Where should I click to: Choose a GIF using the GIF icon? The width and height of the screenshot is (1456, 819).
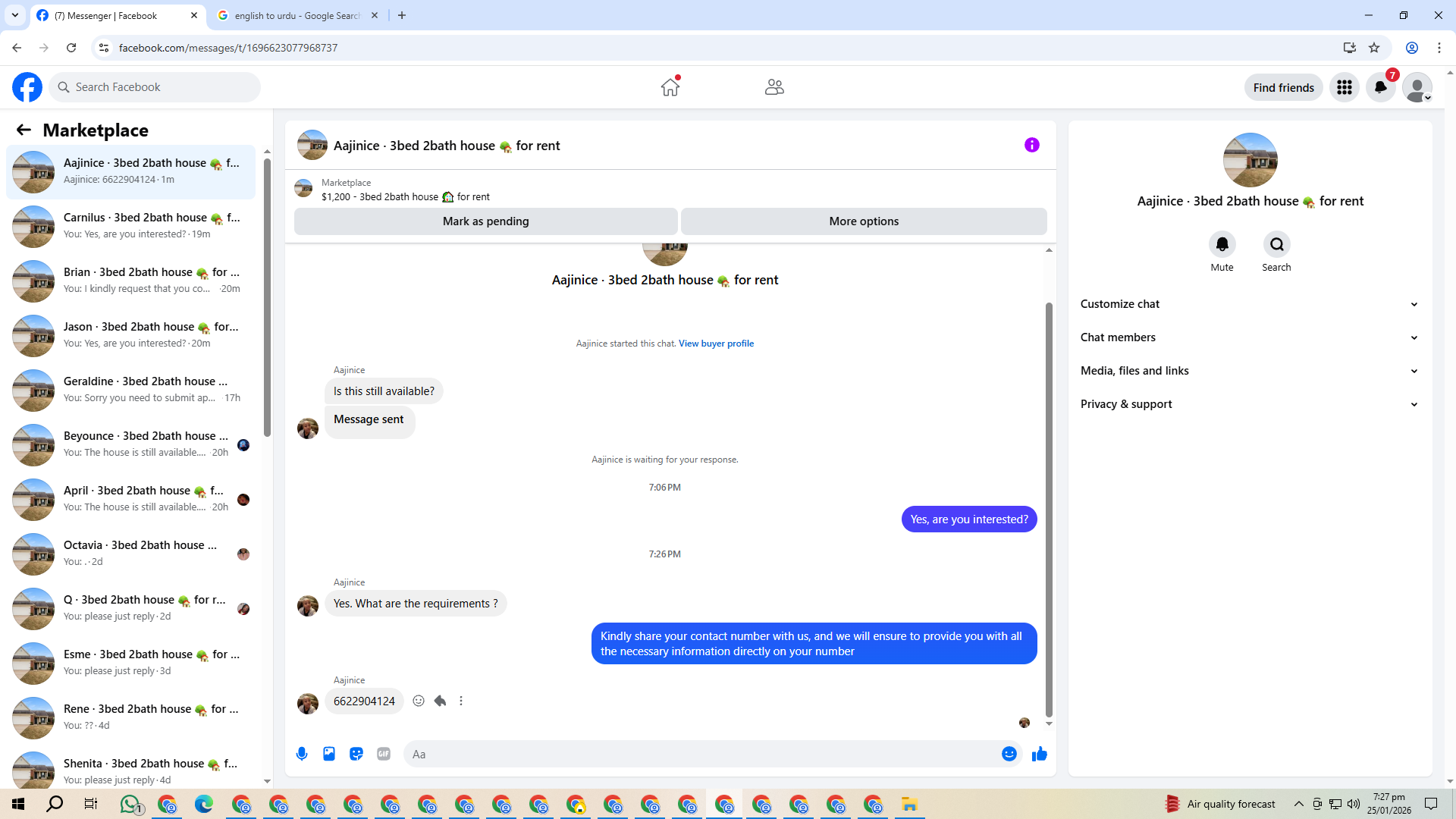tap(384, 754)
